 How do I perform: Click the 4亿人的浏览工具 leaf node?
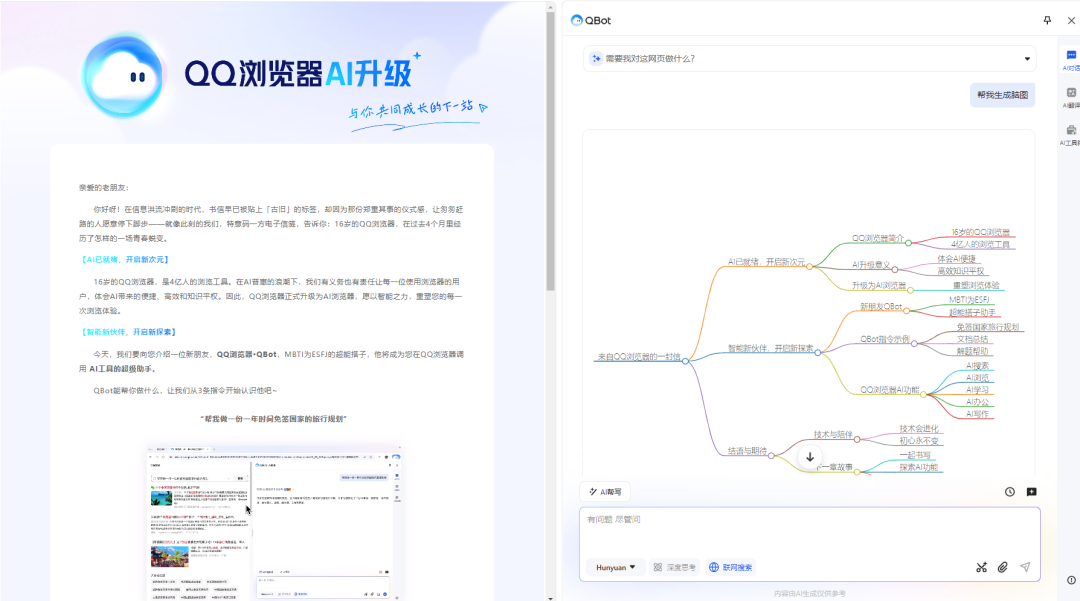980,244
